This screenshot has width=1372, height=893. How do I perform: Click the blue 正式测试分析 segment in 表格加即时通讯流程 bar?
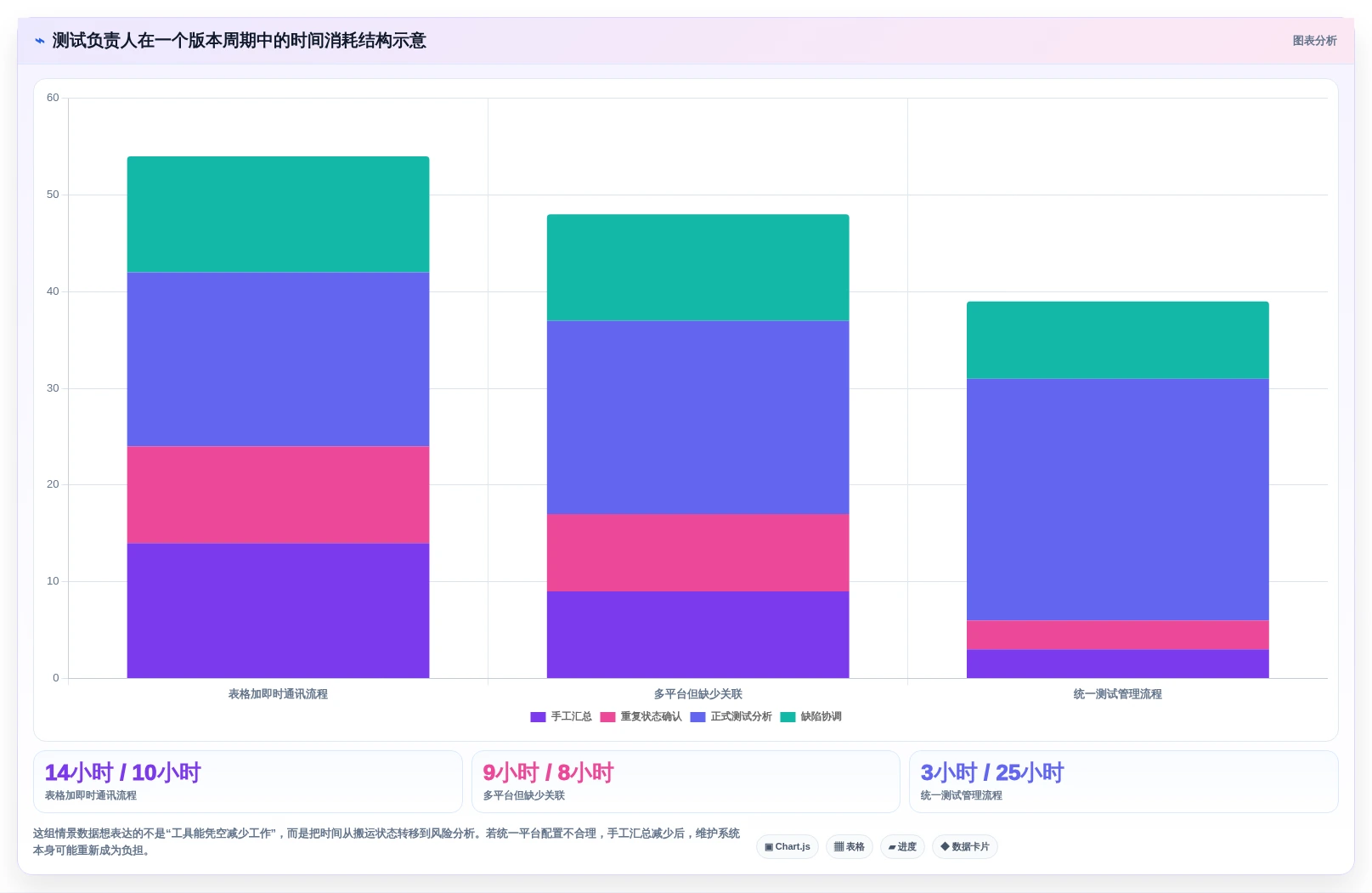point(278,359)
